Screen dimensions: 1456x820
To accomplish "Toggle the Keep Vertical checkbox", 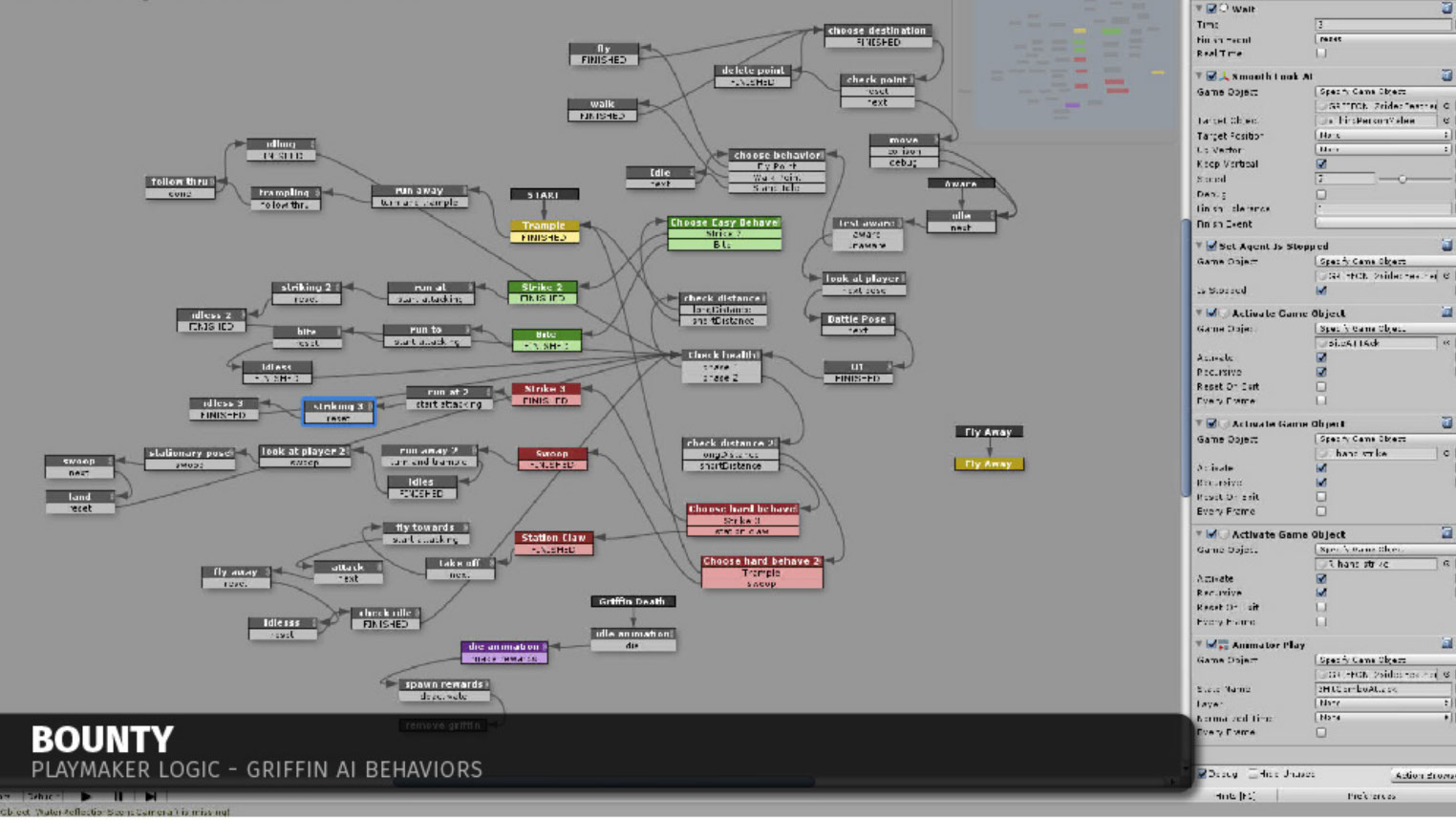I will (1321, 164).
